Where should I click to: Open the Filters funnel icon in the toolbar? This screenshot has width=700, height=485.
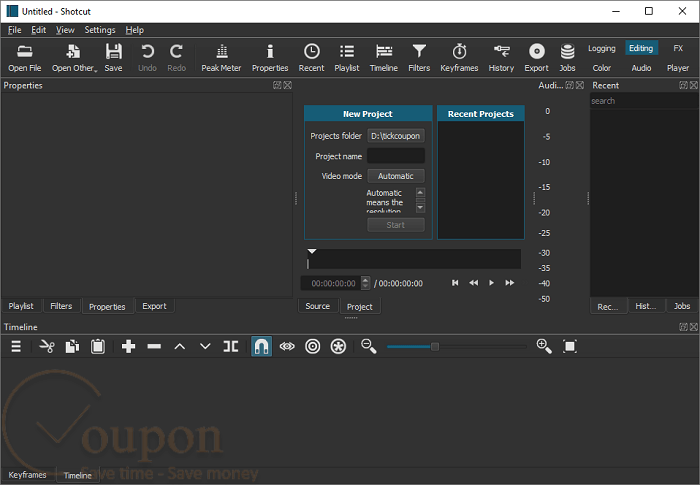pyautogui.click(x=419, y=58)
